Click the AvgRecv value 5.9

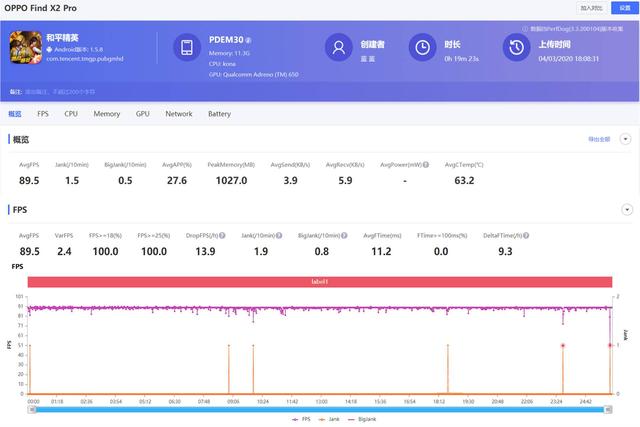345,180
